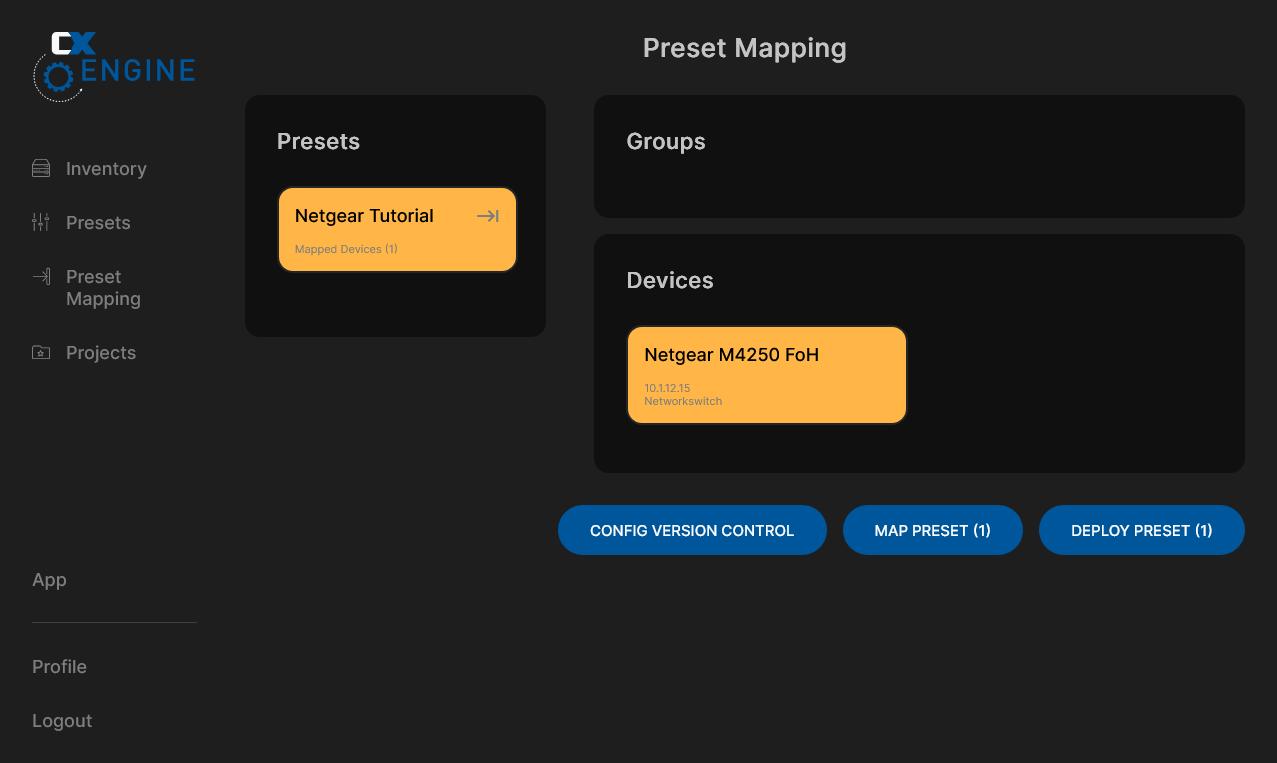Click the Networkswitch label
Image resolution: width=1277 pixels, height=763 pixels.
(x=683, y=401)
